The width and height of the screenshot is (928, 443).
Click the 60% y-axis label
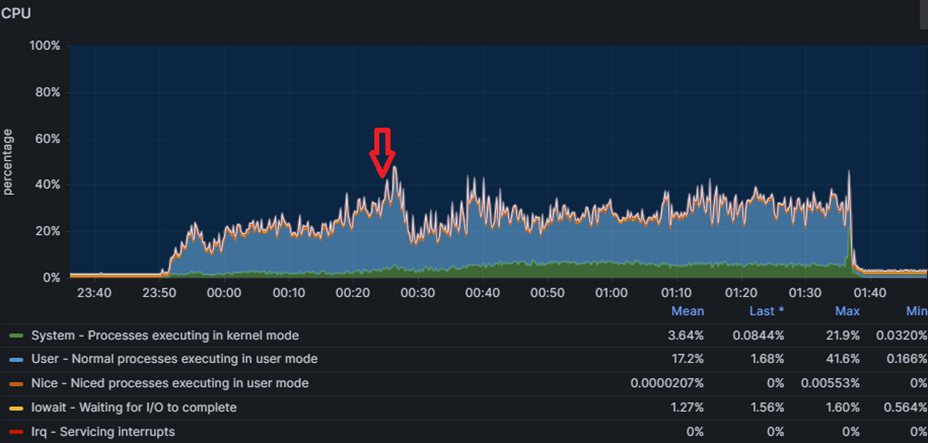point(47,139)
